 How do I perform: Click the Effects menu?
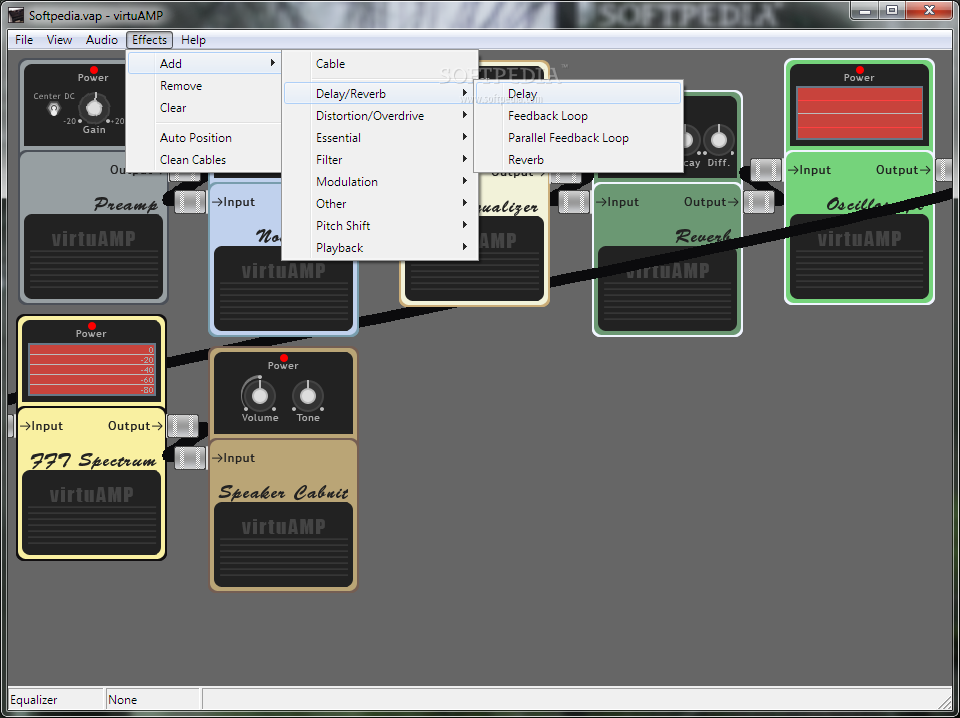pos(149,40)
